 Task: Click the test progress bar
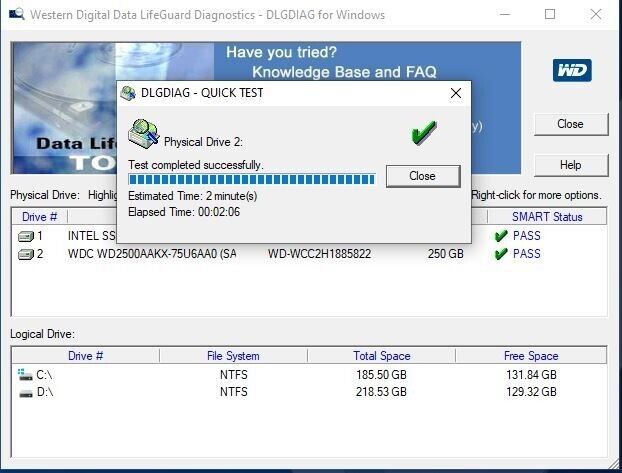pos(252,180)
